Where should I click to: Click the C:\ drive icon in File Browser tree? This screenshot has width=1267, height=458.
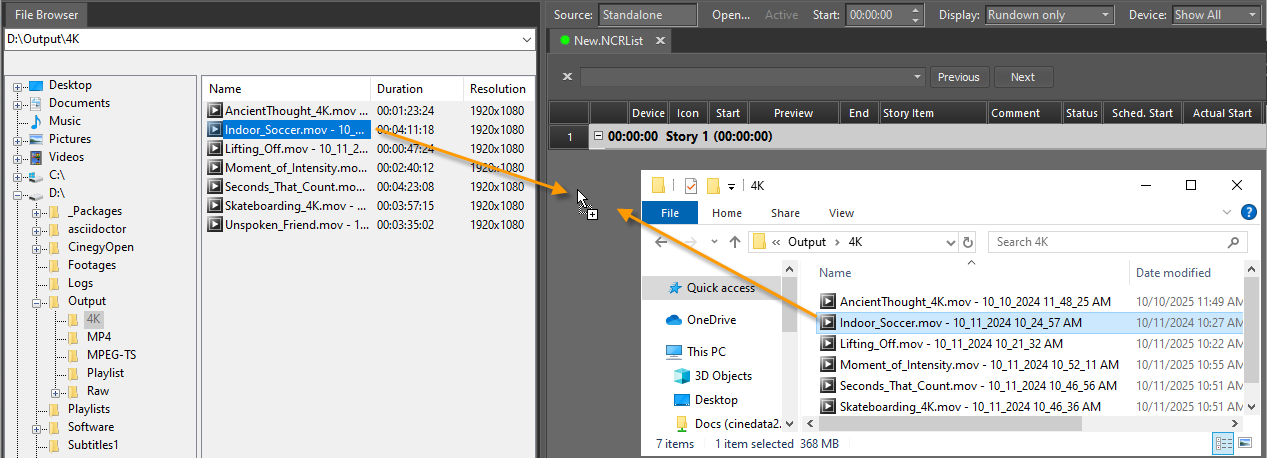pos(36,175)
